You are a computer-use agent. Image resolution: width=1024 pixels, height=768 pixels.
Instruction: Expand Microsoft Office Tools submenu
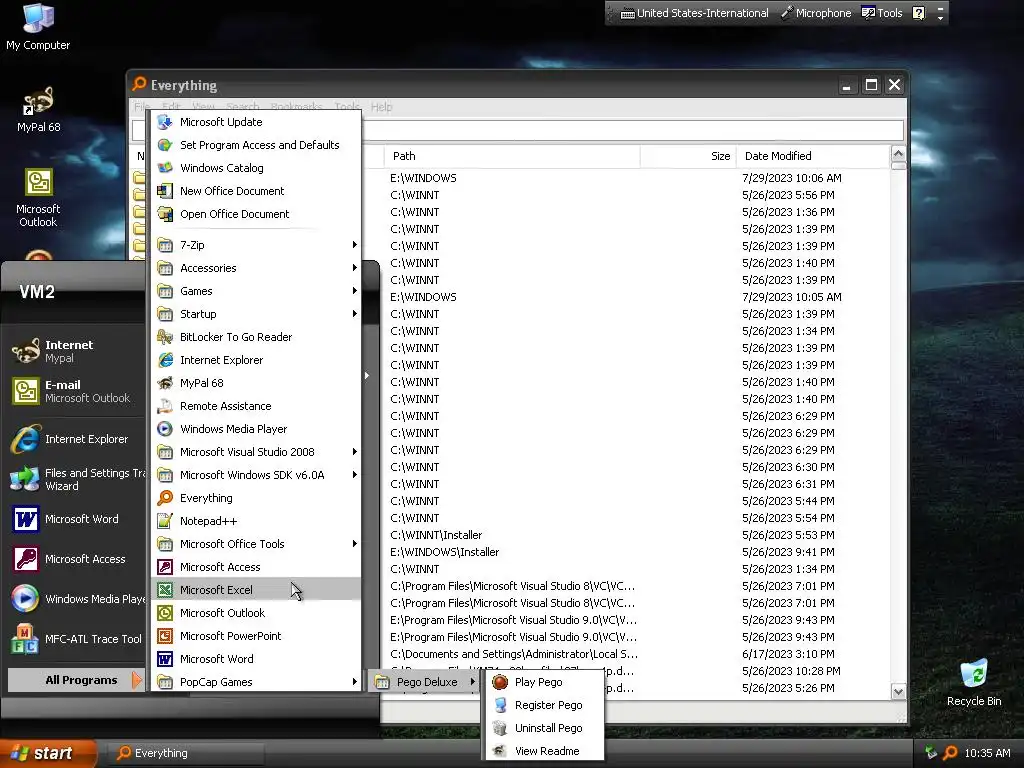coord(256,544)
